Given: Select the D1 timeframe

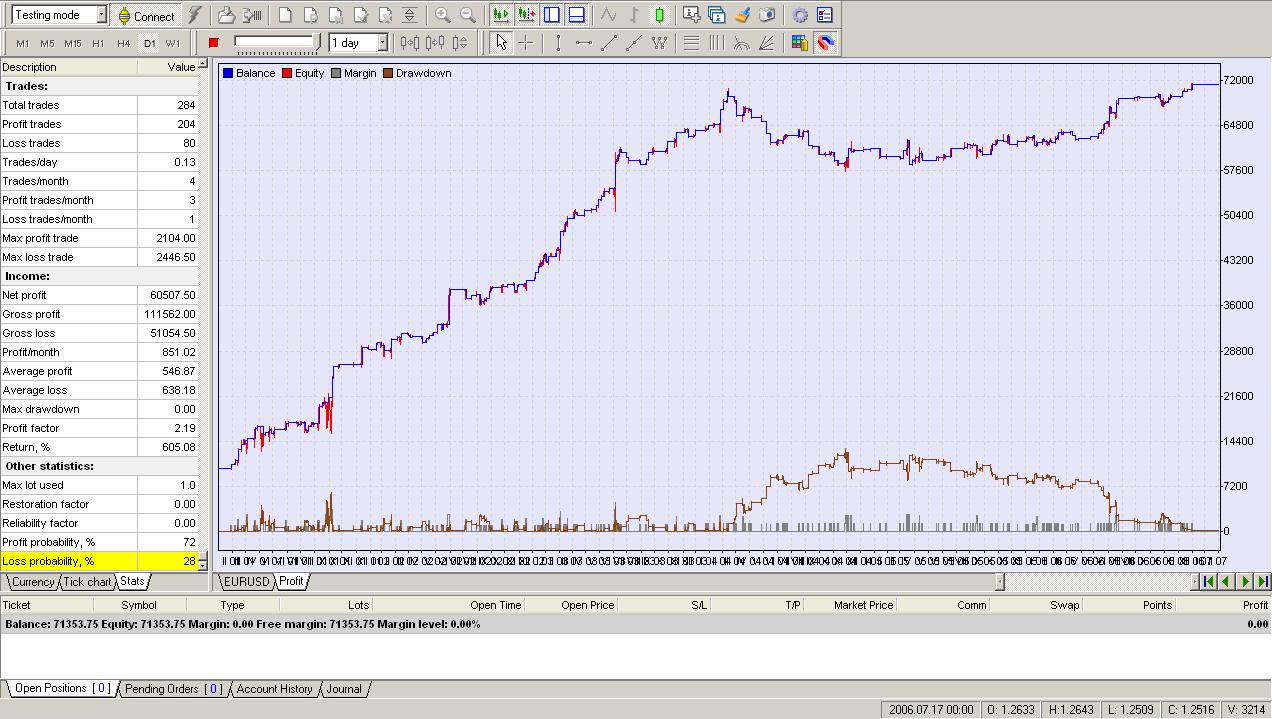Looking at the screenshot, I should (149, 43).
